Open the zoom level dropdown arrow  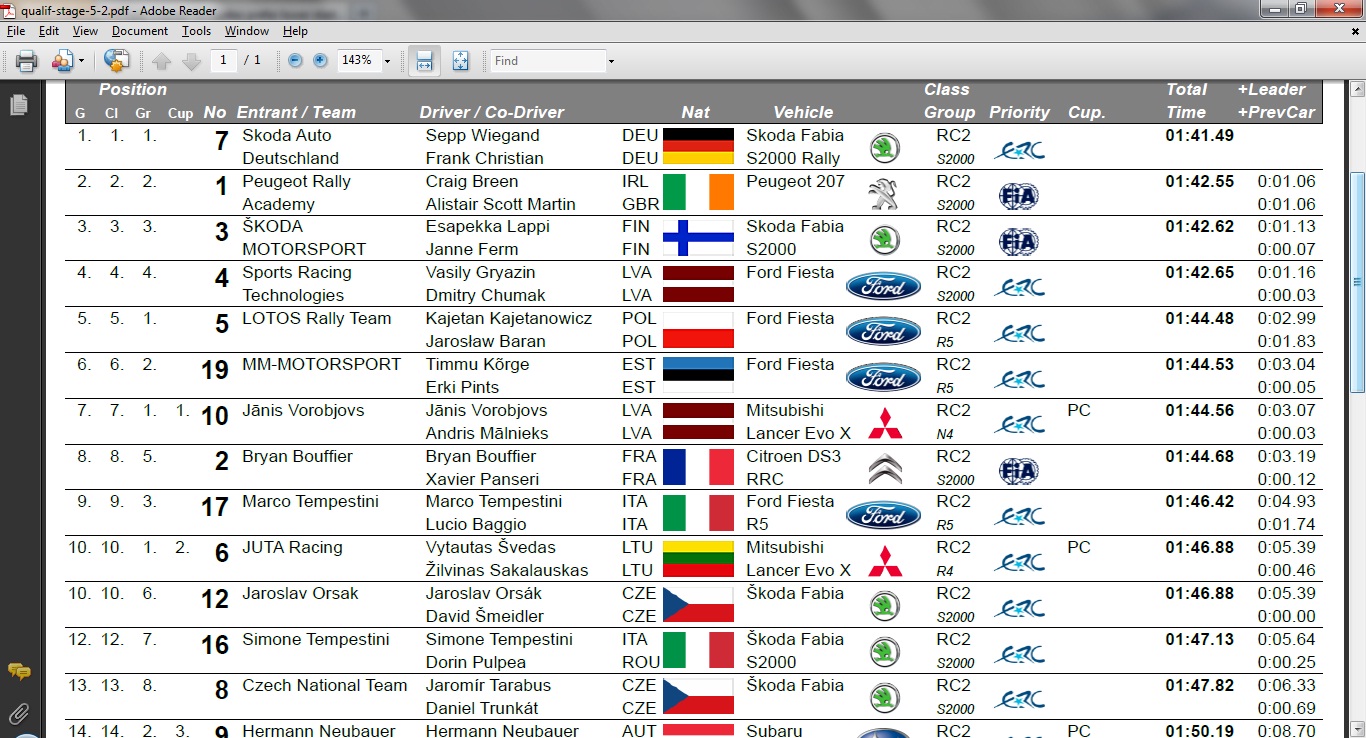pos(387,61)
